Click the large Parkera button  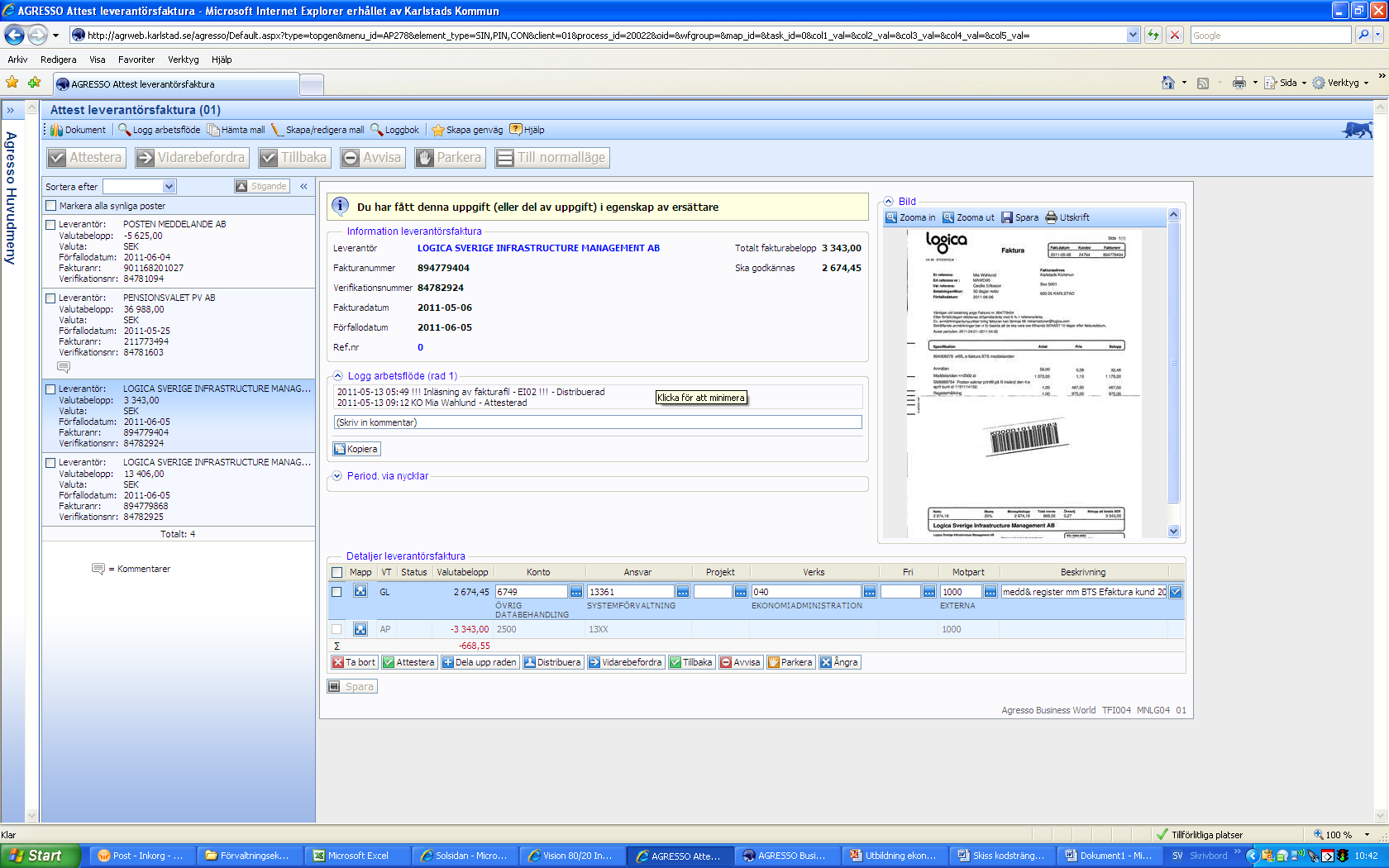point(449,157)
